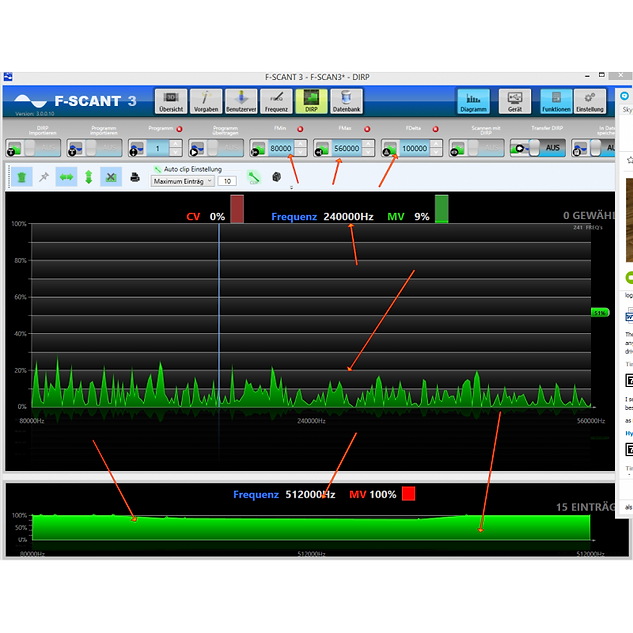Open the Maximum Einträg dropdown
This screenshot has height=633, width=633.
click(x=182, y=181)
